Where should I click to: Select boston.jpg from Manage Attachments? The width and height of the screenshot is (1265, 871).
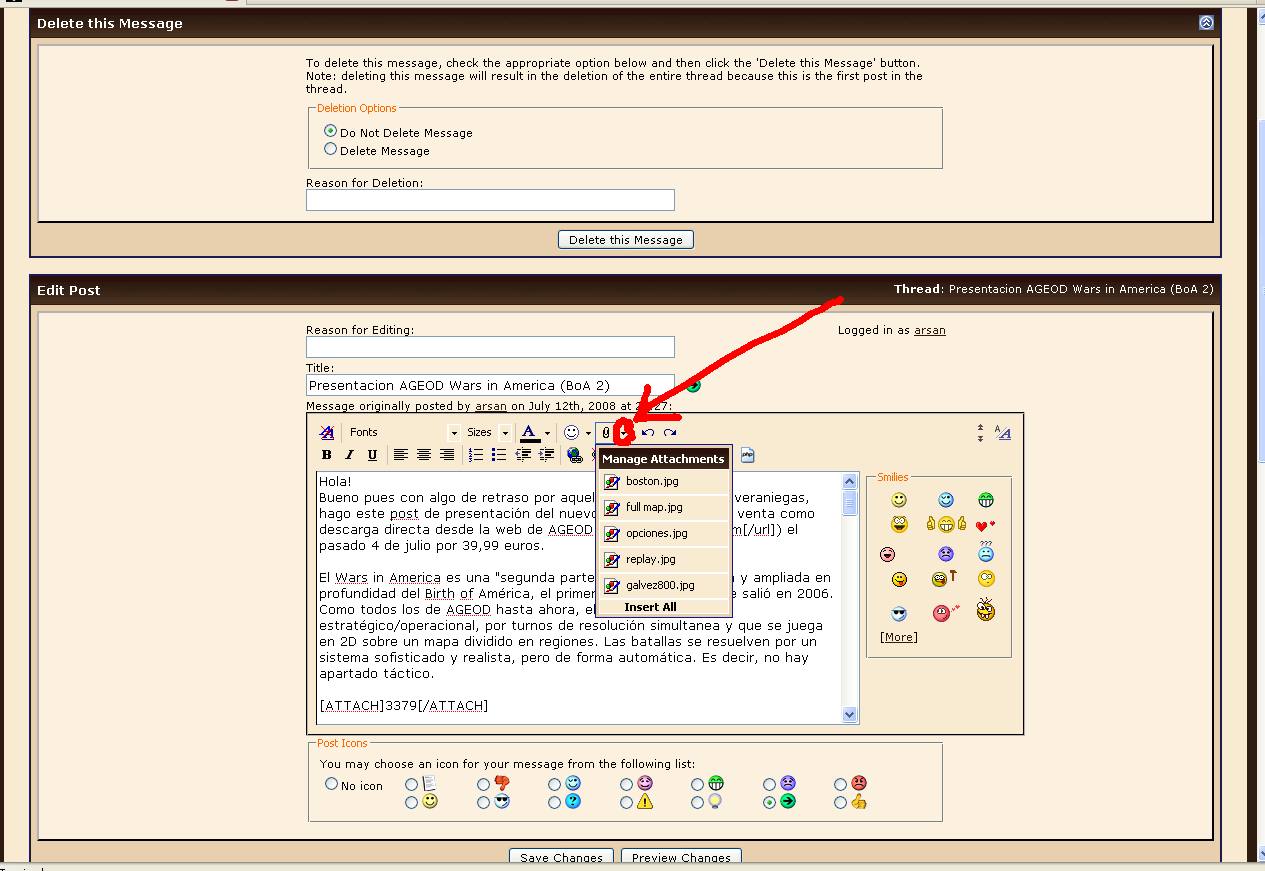click(x=652, y=481)
